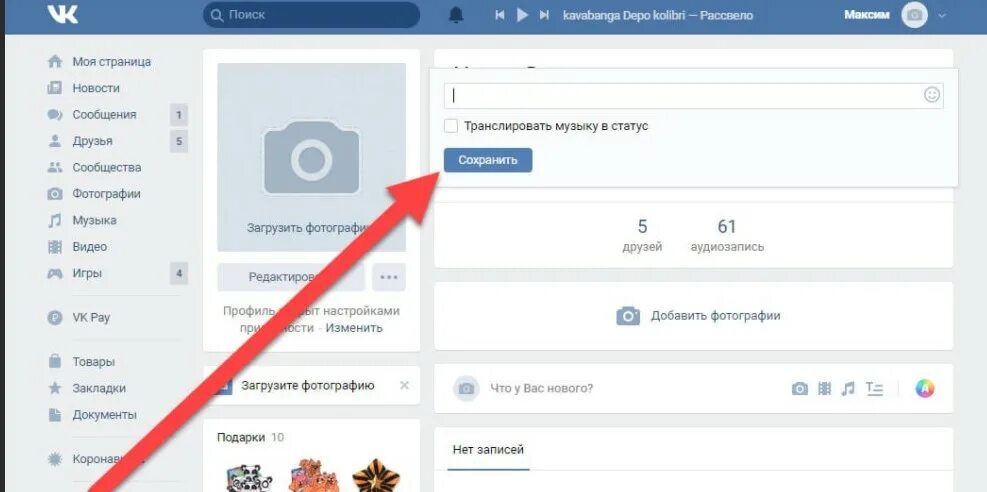
Task: Click the film icon beside Видео
Action: coord(55,247)
